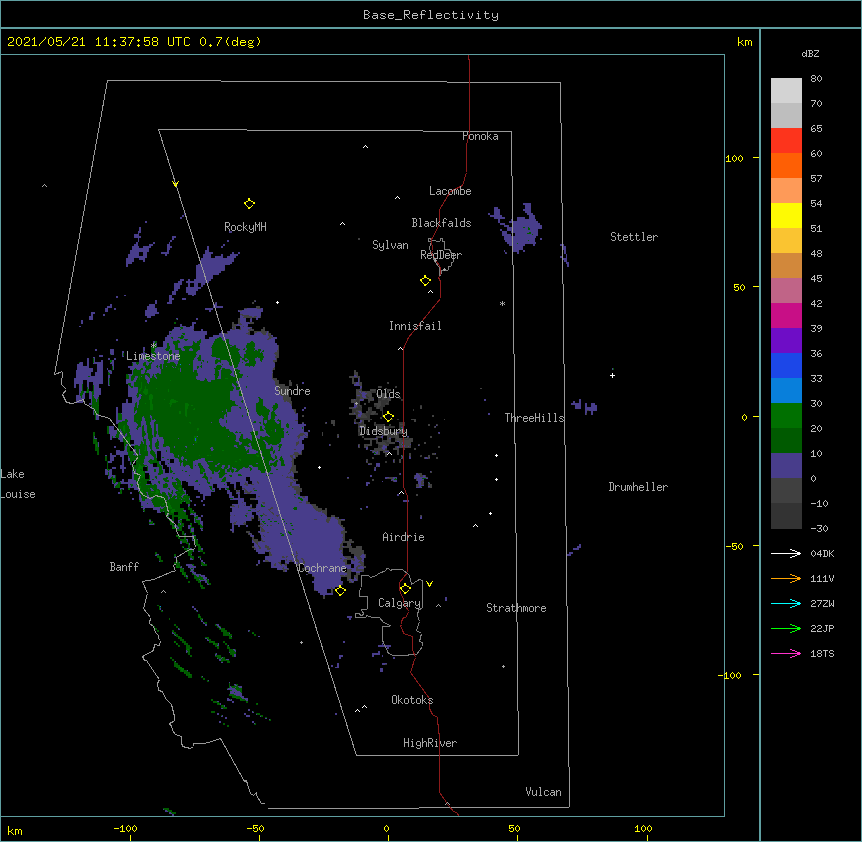This screenshot has height=842, width=862.
Task: Click the Banff town label
Action: [124, 567]
